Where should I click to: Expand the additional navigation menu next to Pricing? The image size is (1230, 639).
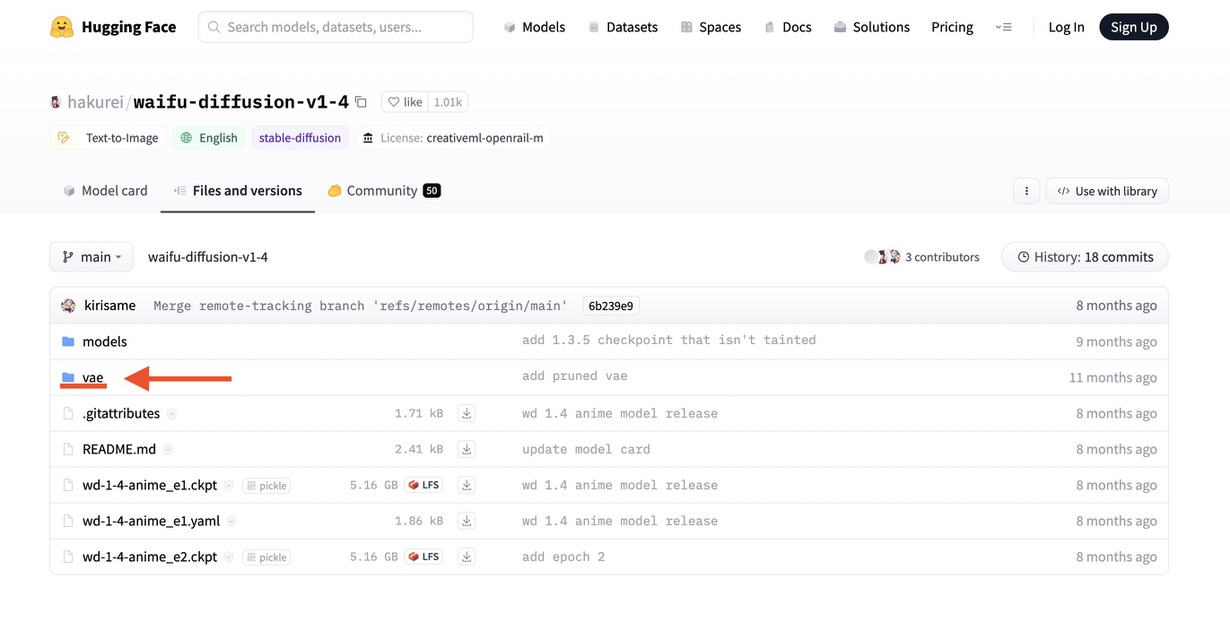[x=1004, y=27]
